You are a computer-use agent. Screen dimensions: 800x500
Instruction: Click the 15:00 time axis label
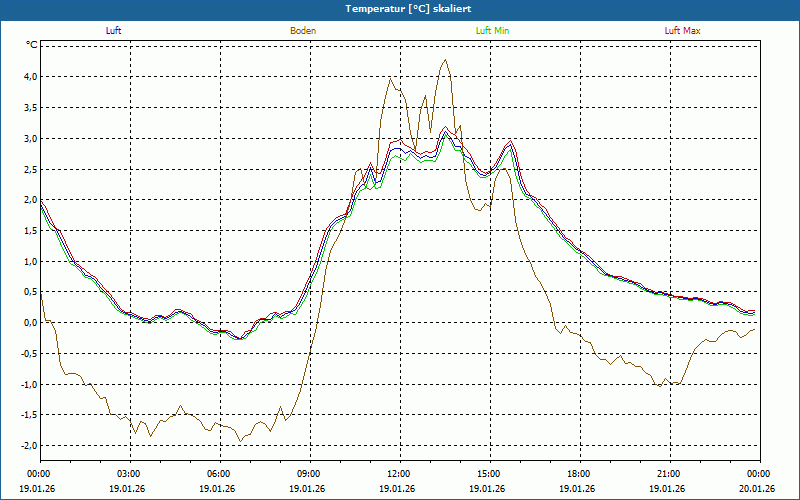(489, 474)
